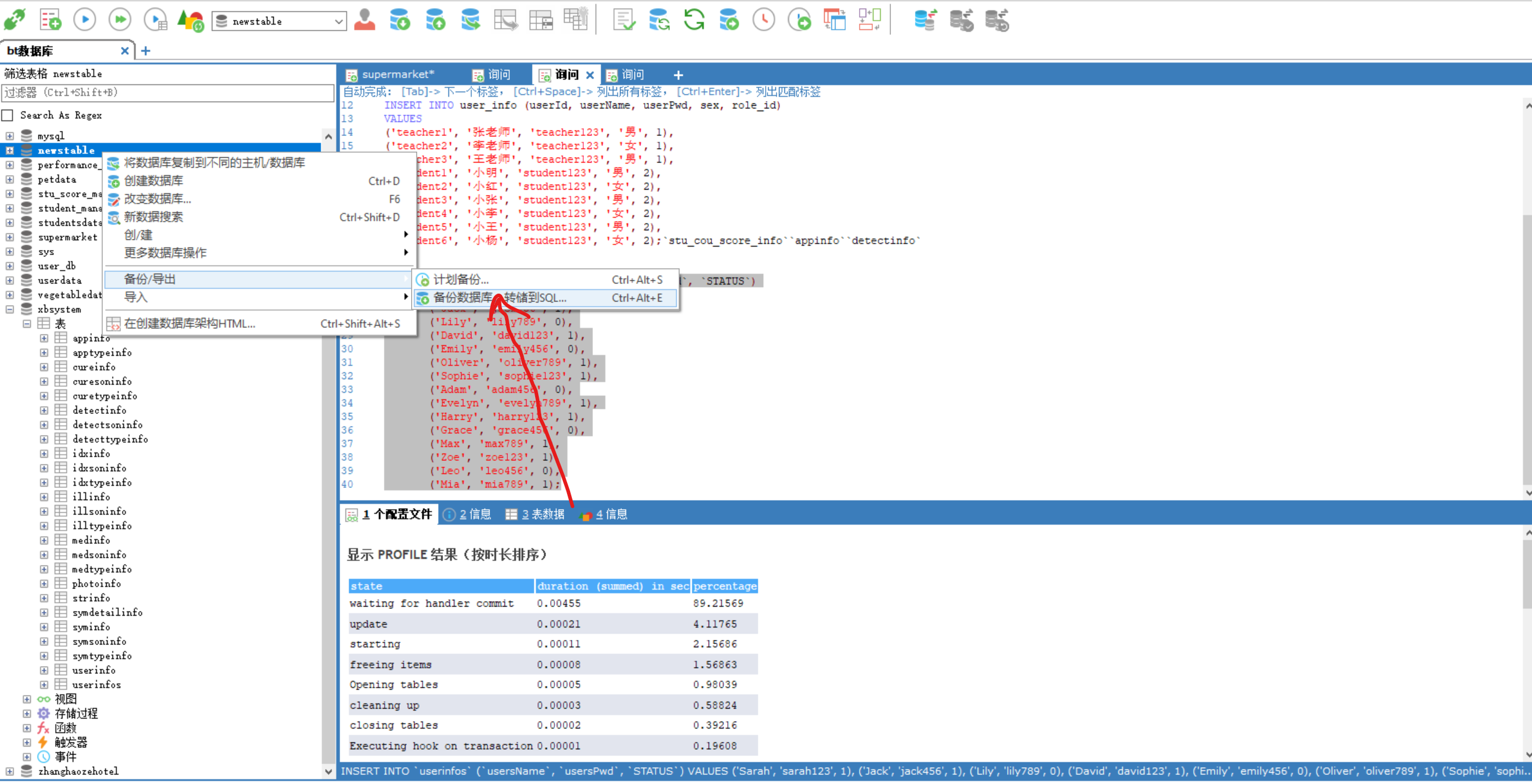This screenshot has width=1532, height=784.
Task: Expand the petdata database node
Action: [10, 179]
